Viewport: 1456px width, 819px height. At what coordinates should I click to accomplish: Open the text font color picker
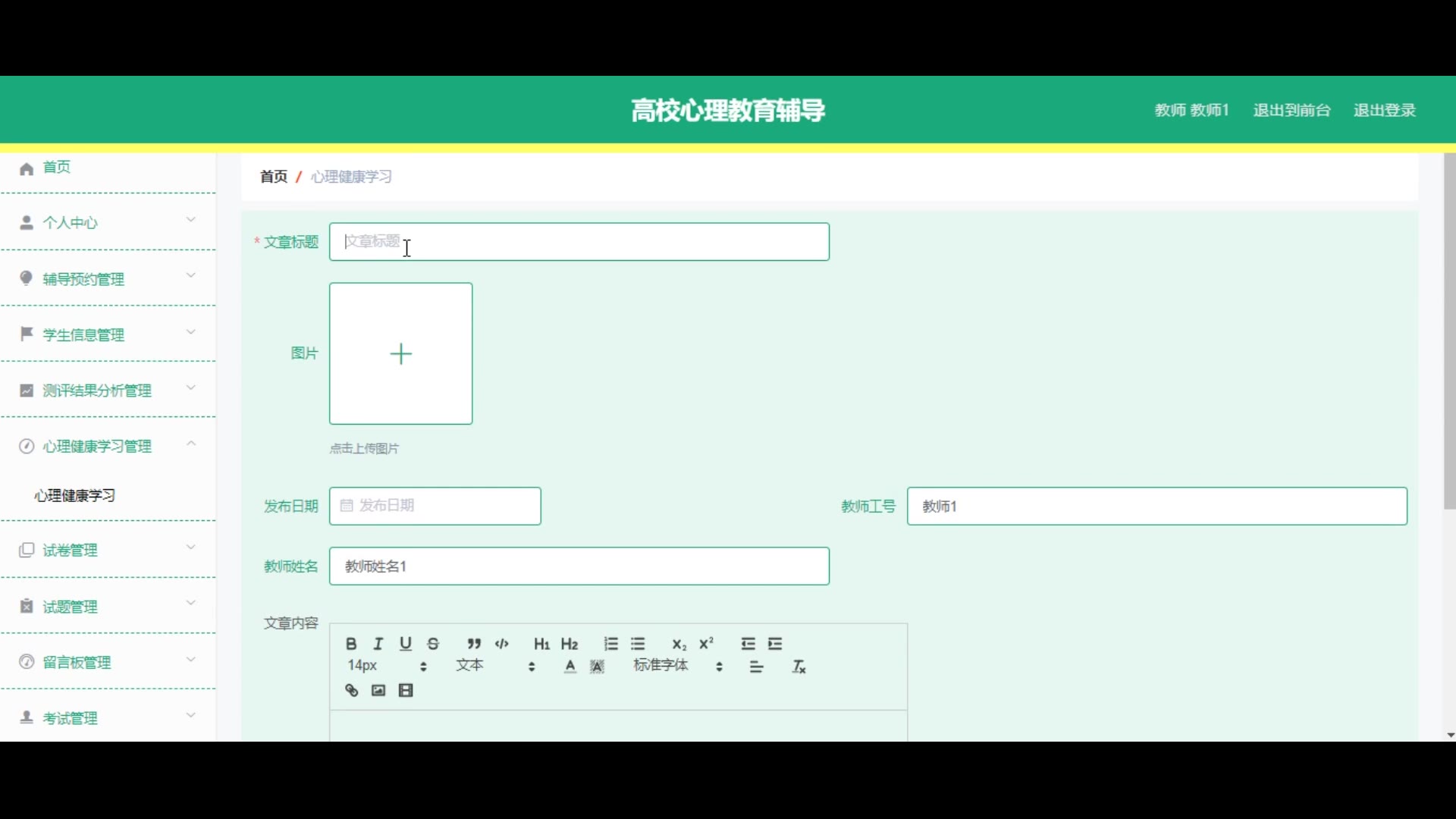coord(570,667)
